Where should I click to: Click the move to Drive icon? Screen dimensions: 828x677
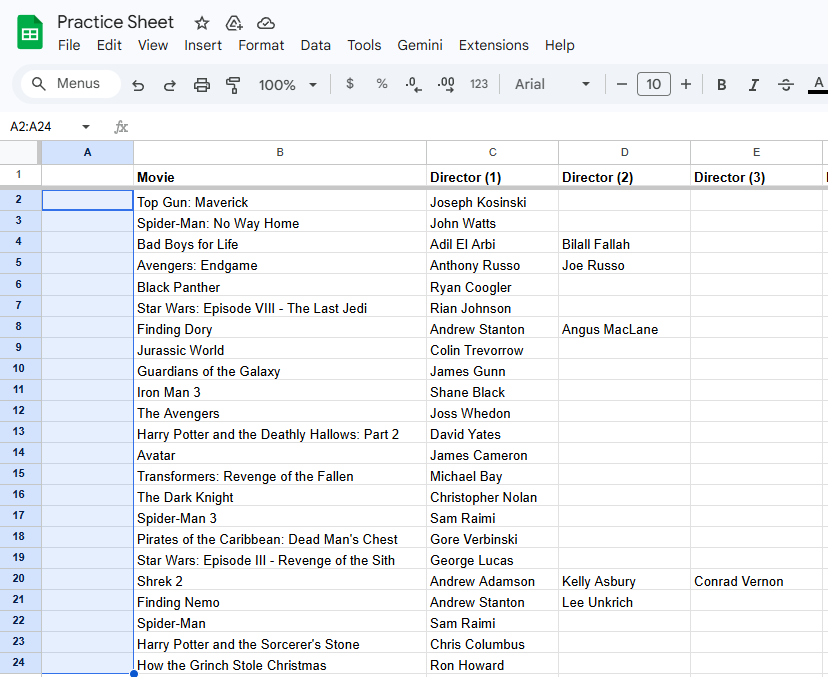[x=233, y=23]
